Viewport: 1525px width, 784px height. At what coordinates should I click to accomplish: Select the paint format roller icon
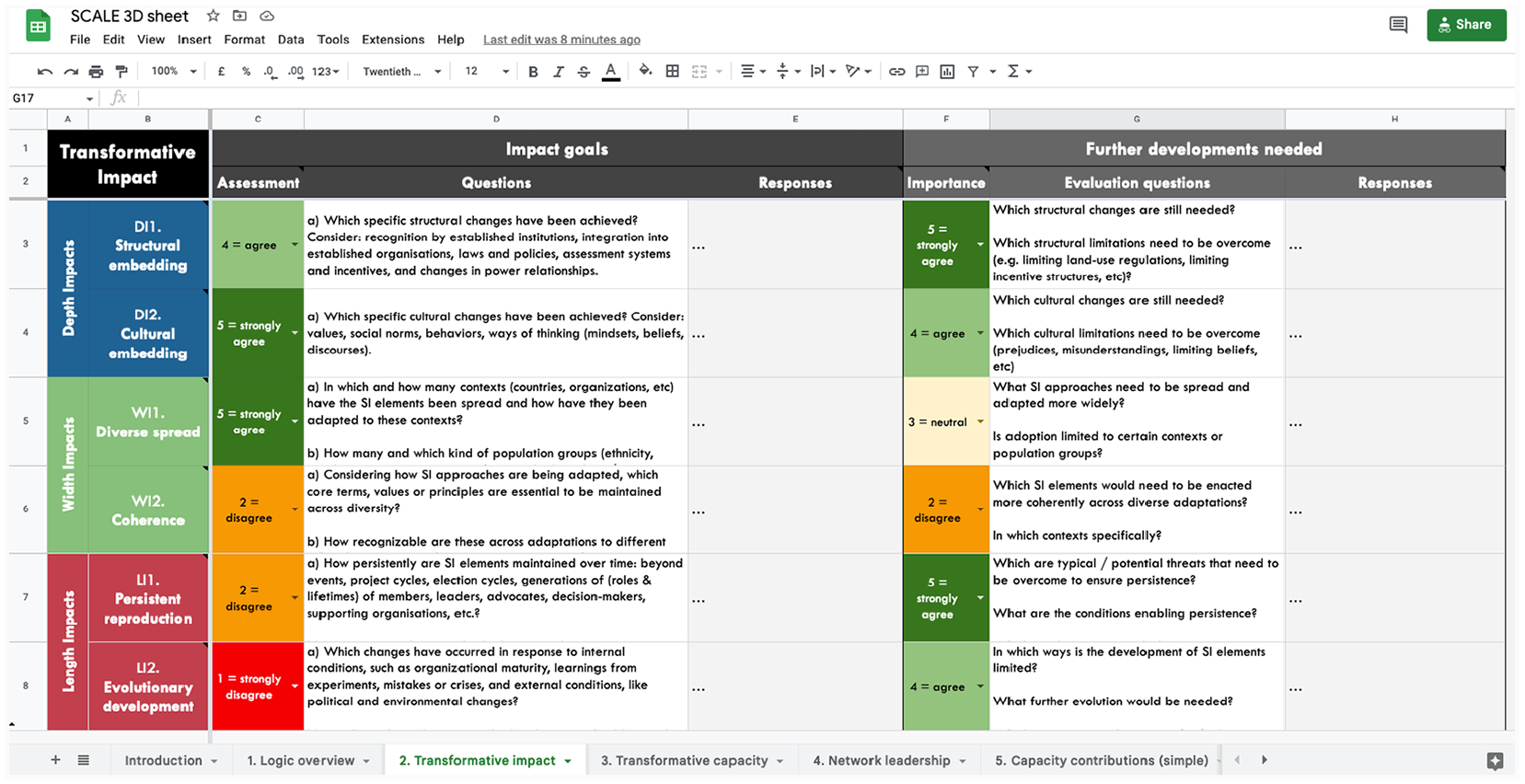click(121, 72)
